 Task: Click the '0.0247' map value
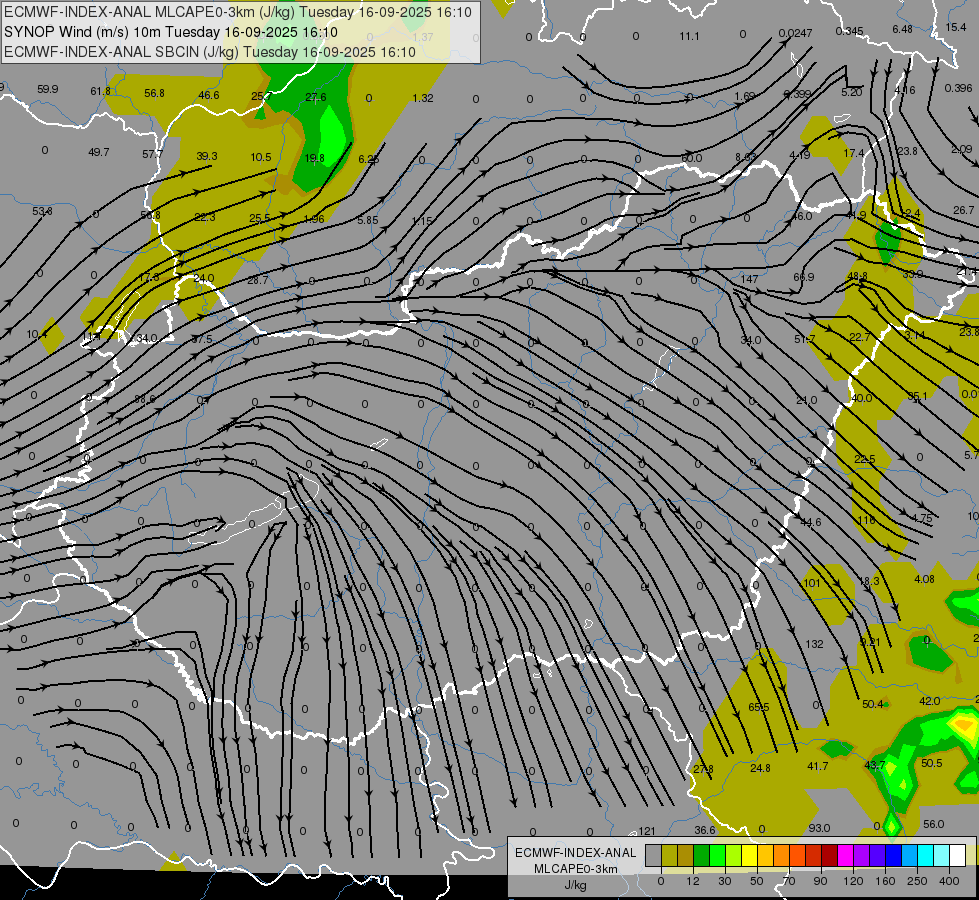[795, 33]
